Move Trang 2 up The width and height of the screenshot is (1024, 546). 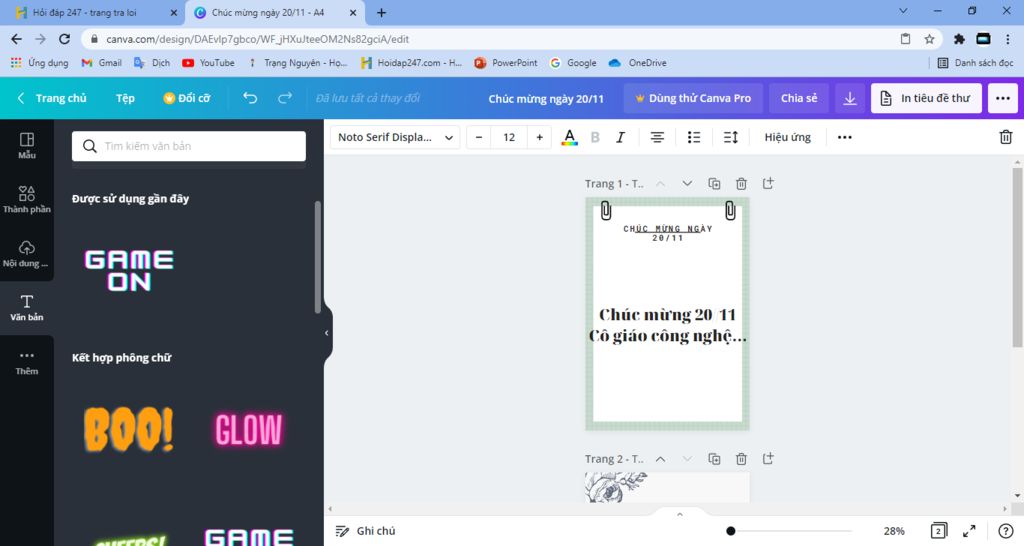click(660, 459)
